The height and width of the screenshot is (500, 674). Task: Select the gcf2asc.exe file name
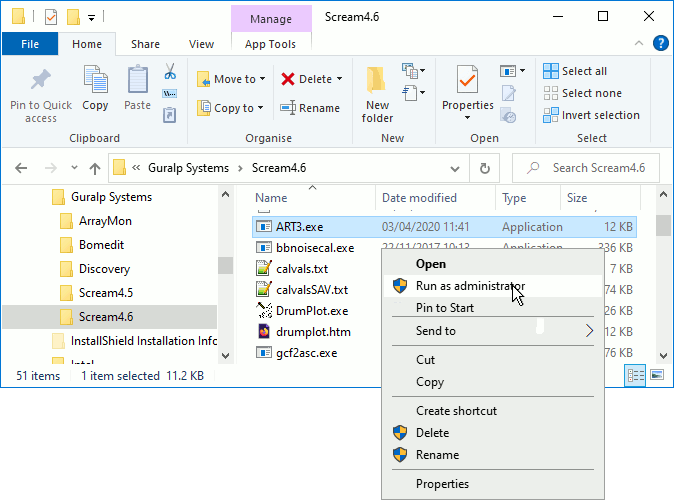(x=306, y=353)
